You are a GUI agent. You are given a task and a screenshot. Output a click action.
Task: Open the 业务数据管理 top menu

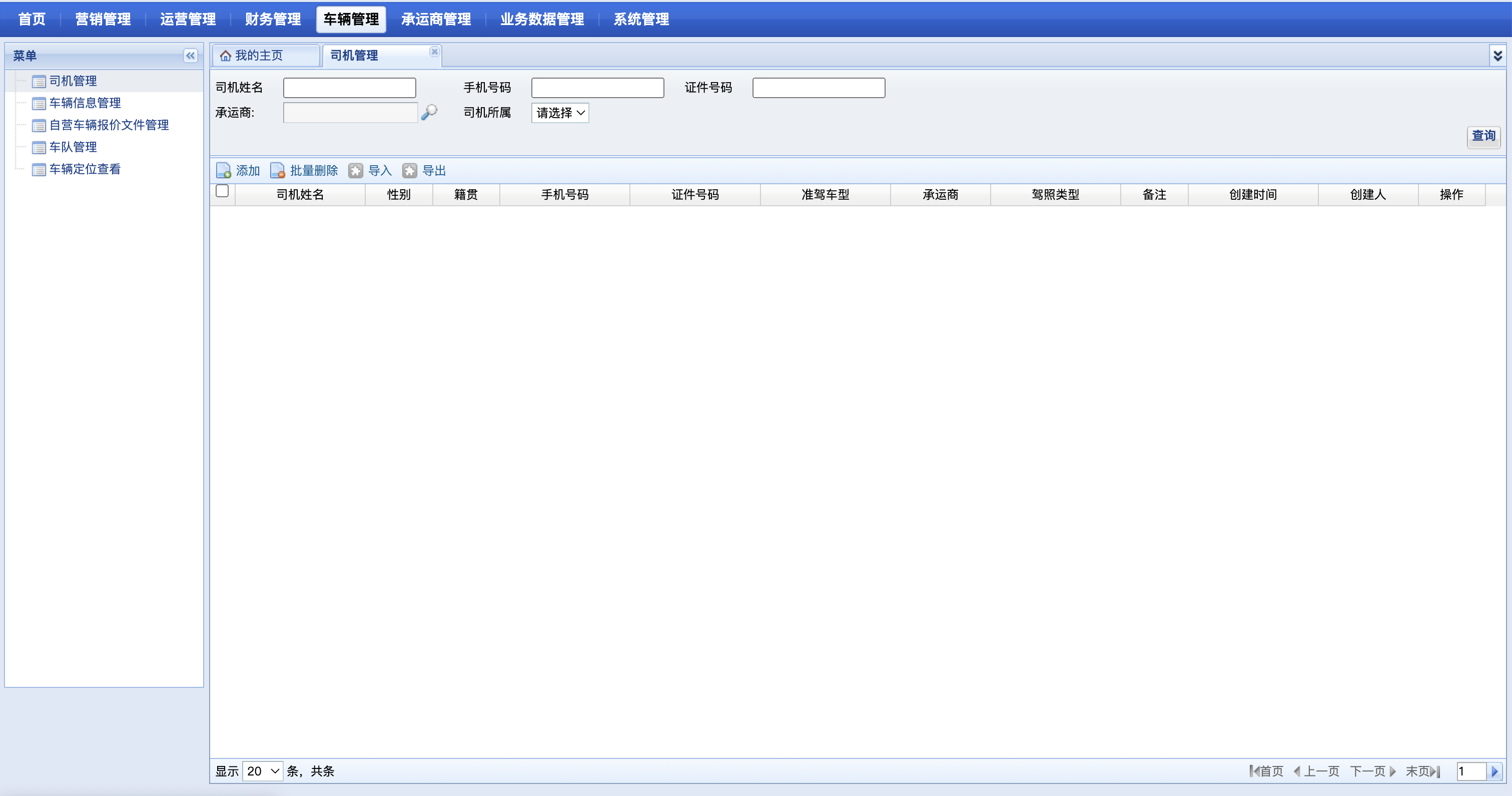[542, 19]
